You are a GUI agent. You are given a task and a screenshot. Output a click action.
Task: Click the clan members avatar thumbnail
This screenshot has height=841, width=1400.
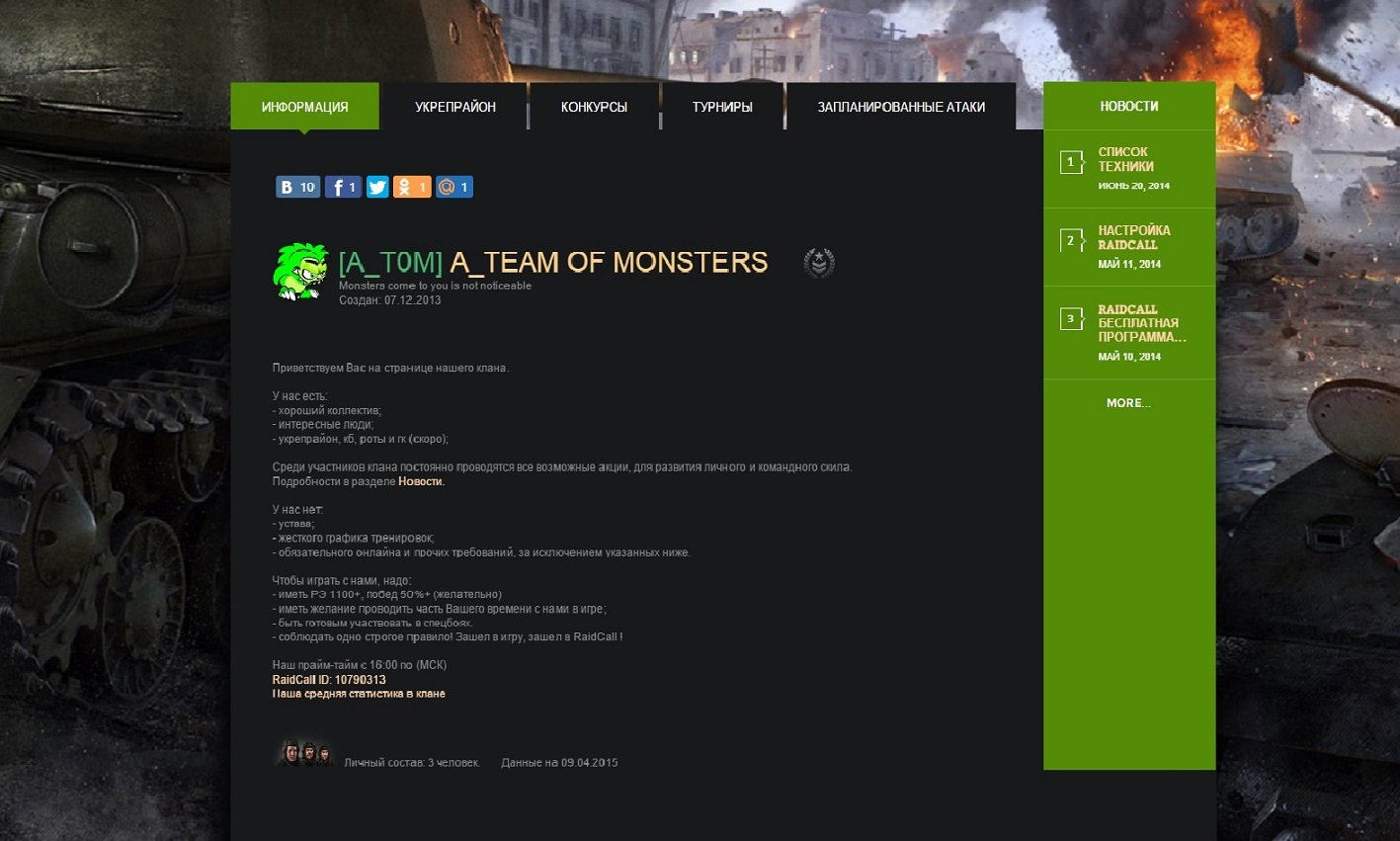(303, 754)
